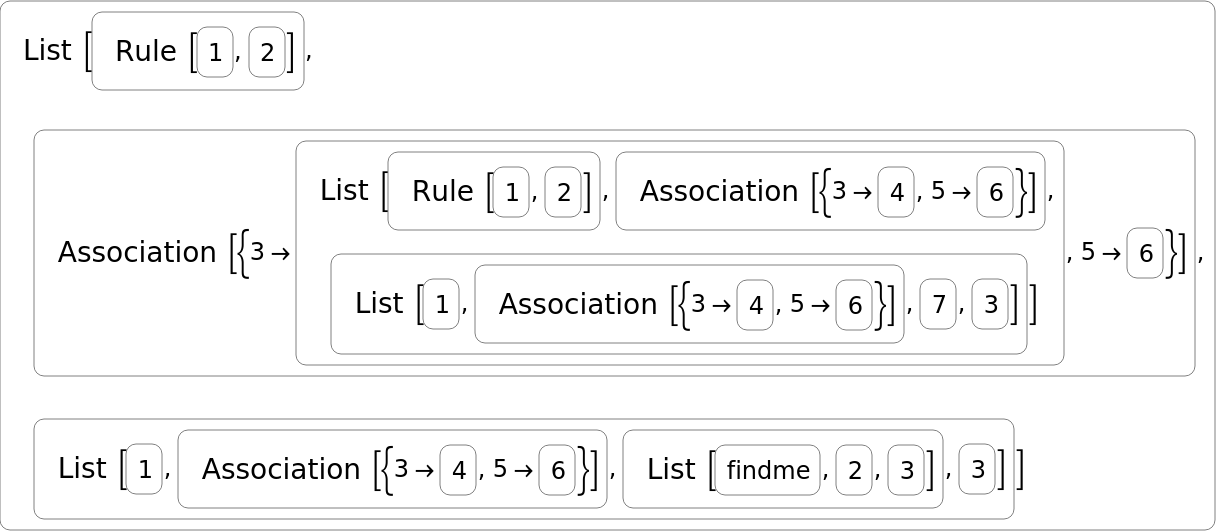The image size is (1216, 532).
Task: Select the box containing number 7
Action: click(938, 305)
